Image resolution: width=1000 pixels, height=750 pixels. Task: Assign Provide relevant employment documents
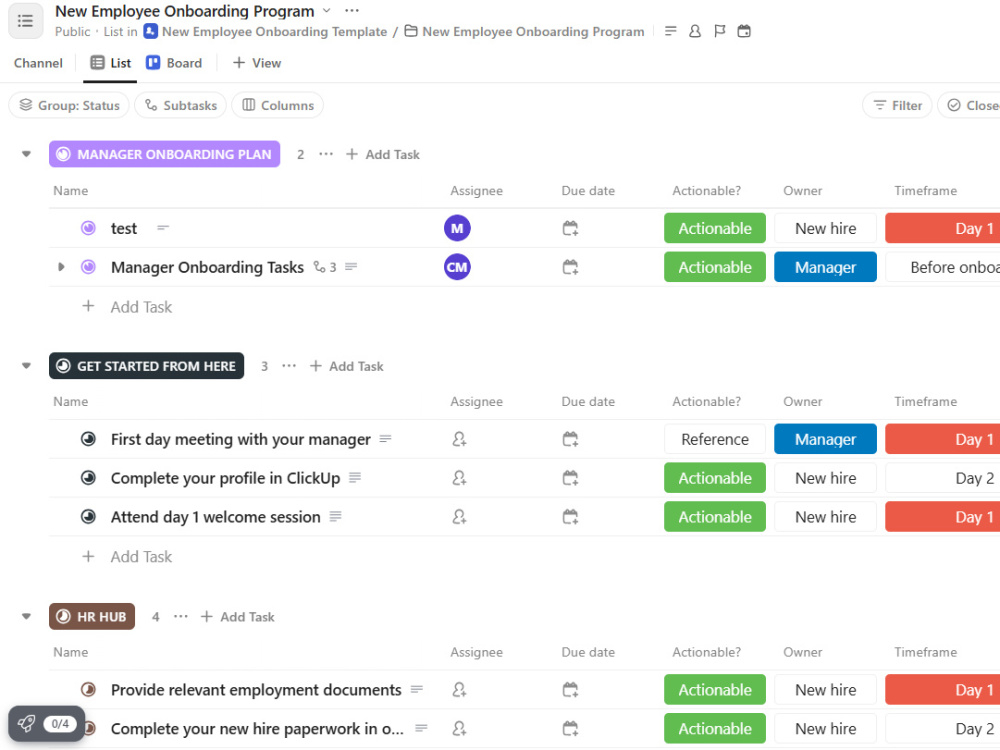point(459,690)
